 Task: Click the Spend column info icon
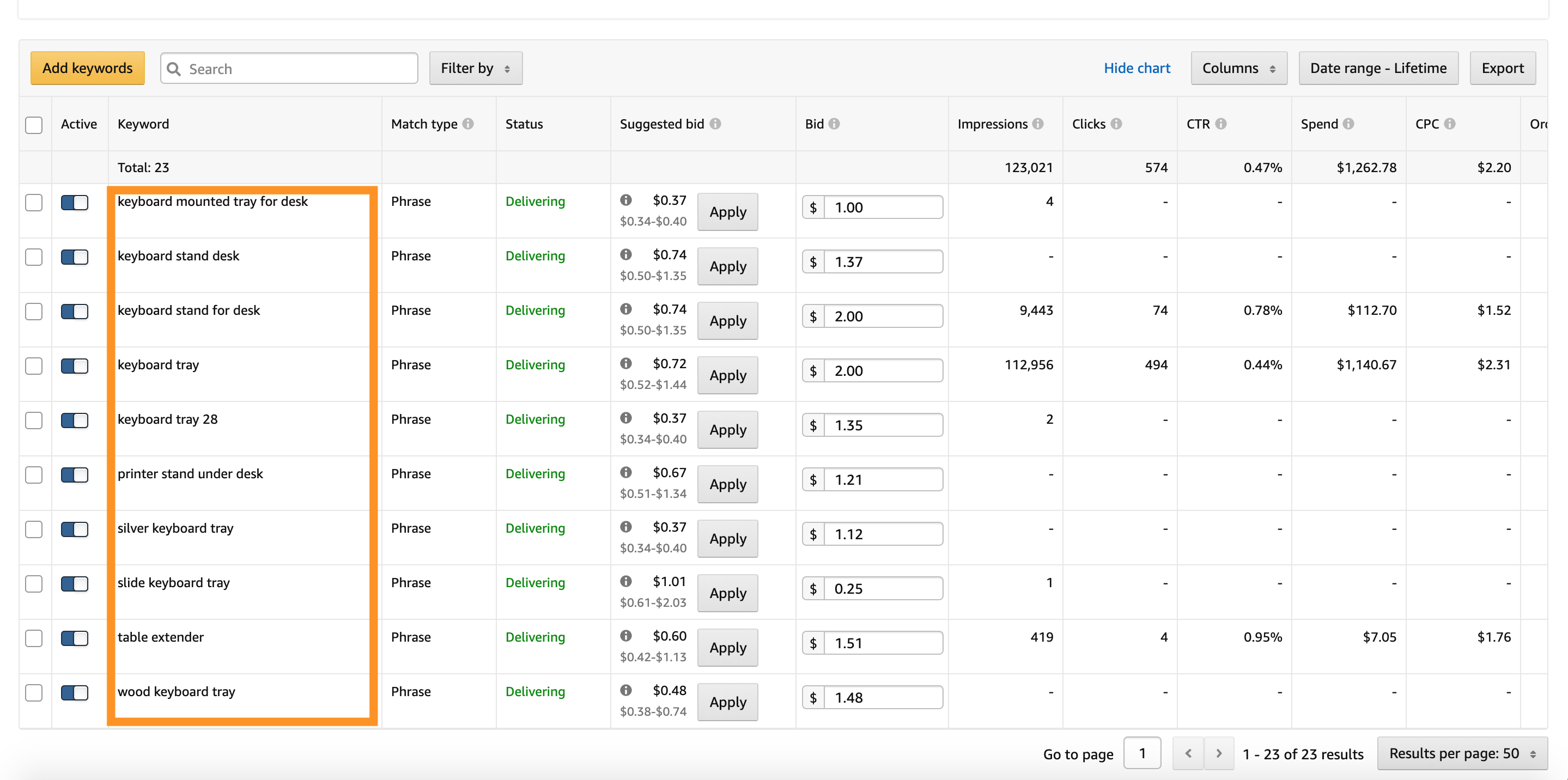[x=1348, y=124]
